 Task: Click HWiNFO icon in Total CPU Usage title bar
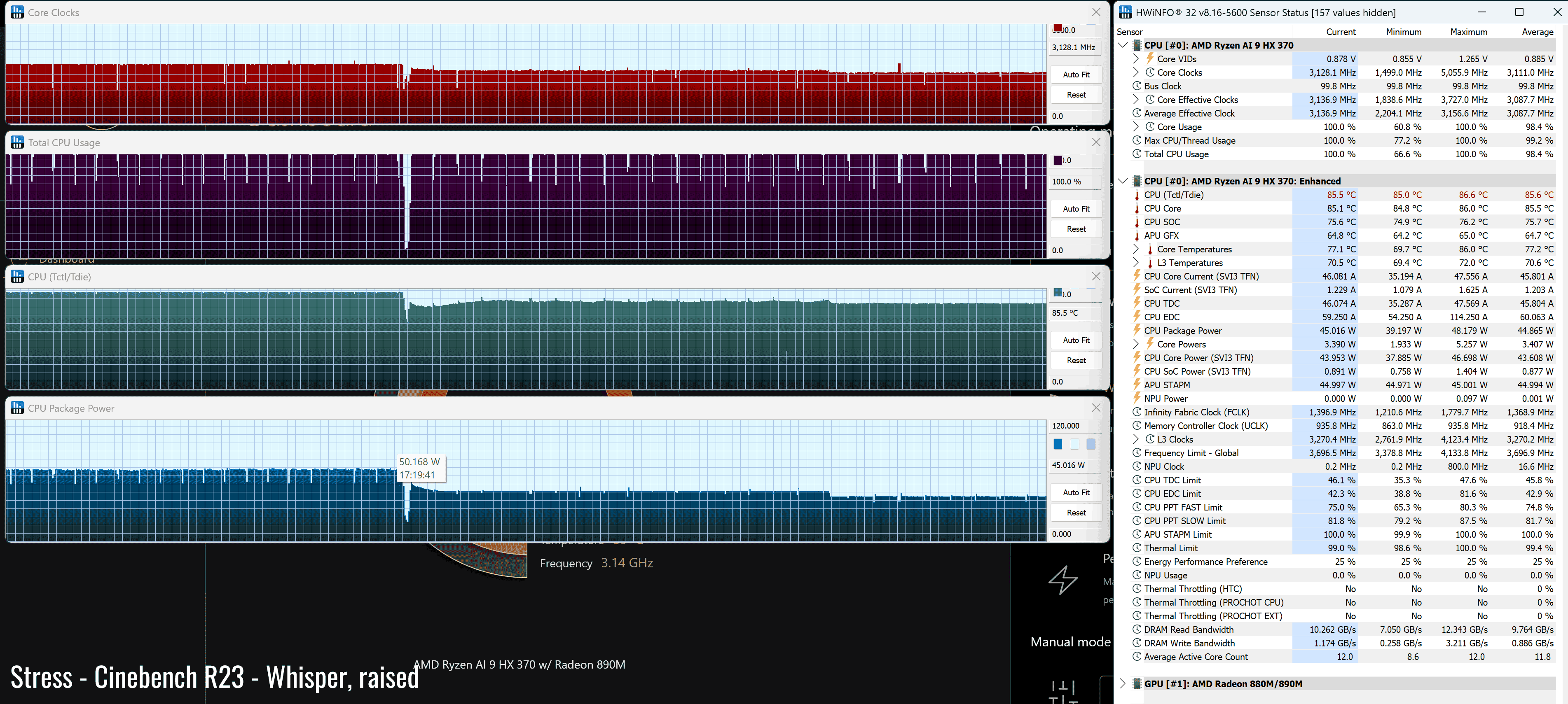[x=17, y=142]
